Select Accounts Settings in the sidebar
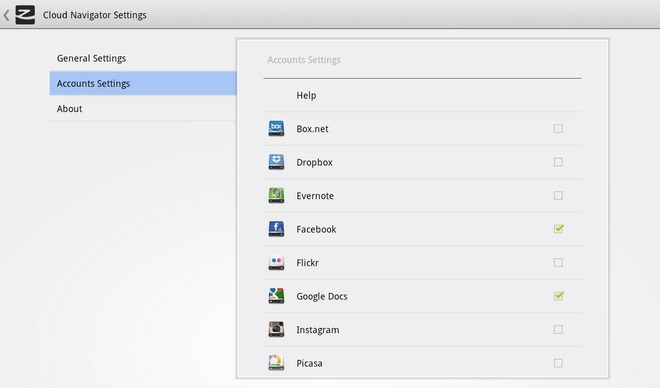660x388 pixels. tap(143, 83)
